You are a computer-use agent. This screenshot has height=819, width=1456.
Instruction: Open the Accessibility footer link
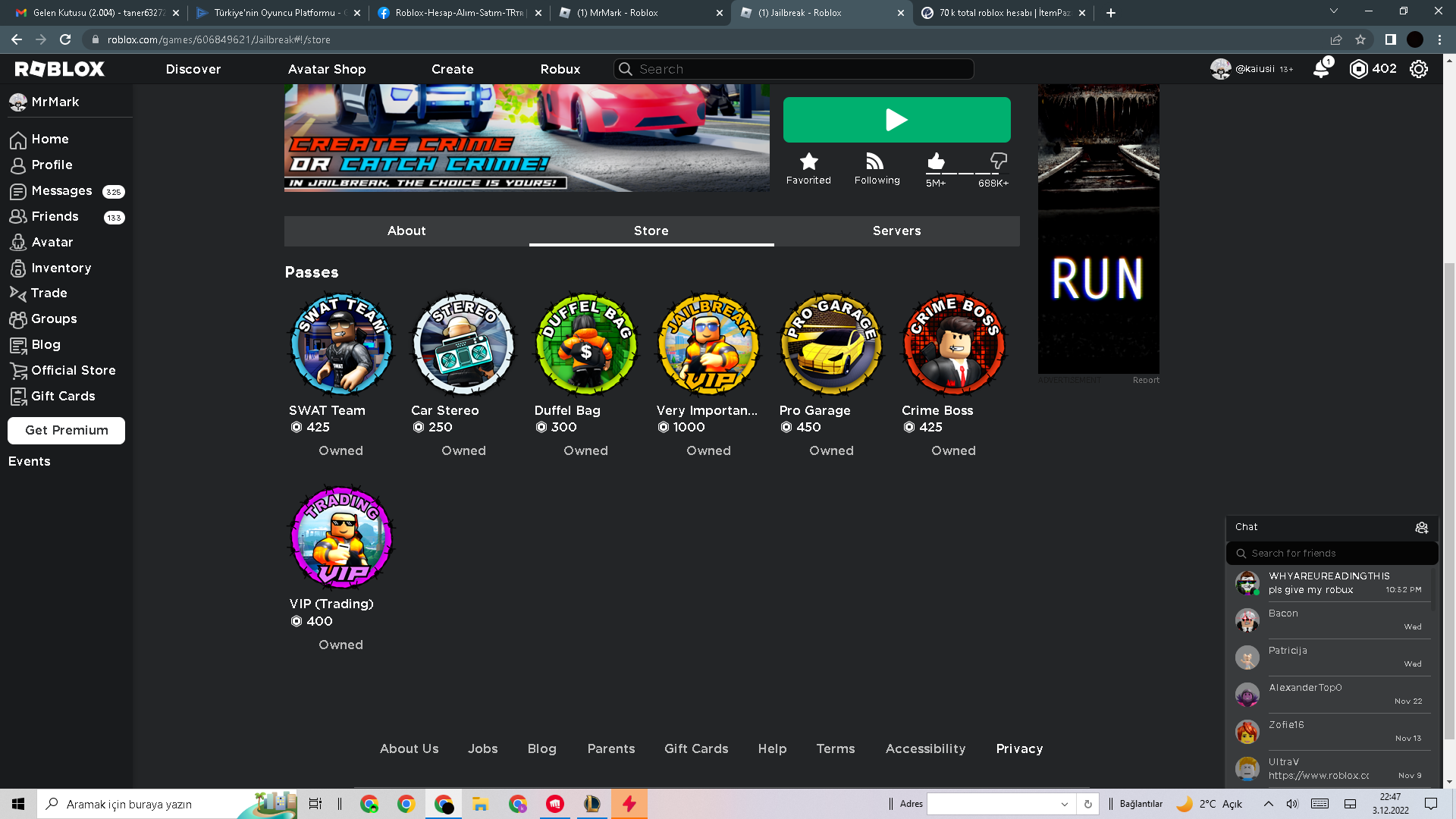pos(925,749)
